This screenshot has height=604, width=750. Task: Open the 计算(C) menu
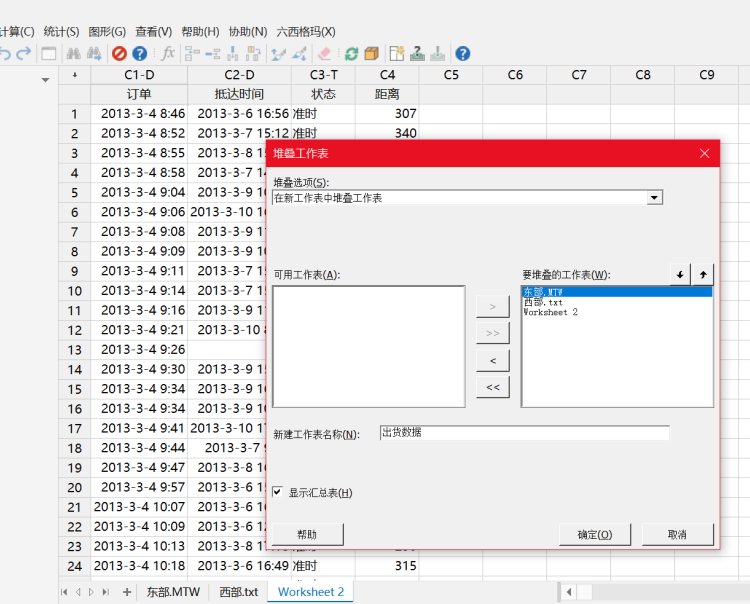point(17,32)
